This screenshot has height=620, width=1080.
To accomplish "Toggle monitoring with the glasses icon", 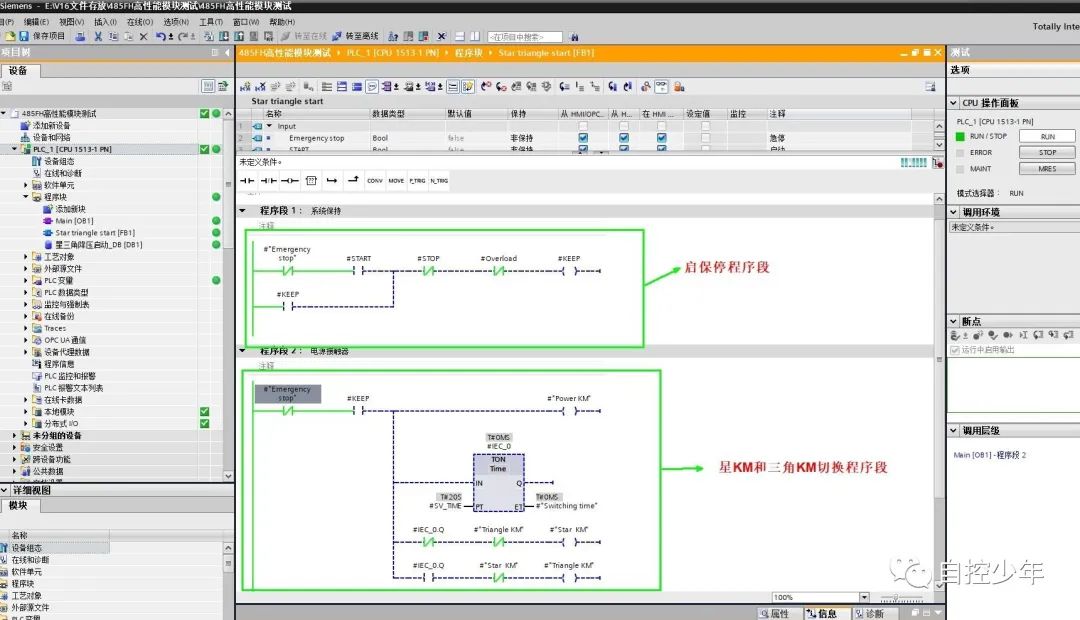I will pos(661,87).
